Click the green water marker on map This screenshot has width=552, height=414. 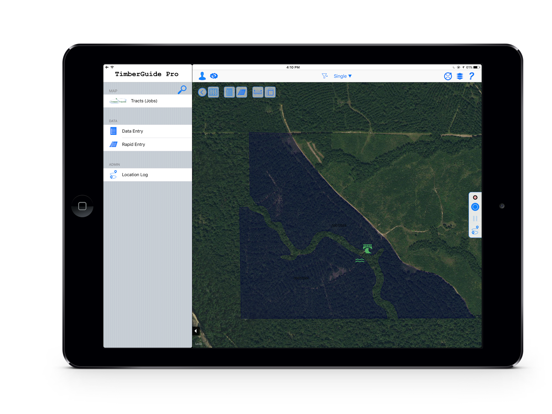pos(359,260)
